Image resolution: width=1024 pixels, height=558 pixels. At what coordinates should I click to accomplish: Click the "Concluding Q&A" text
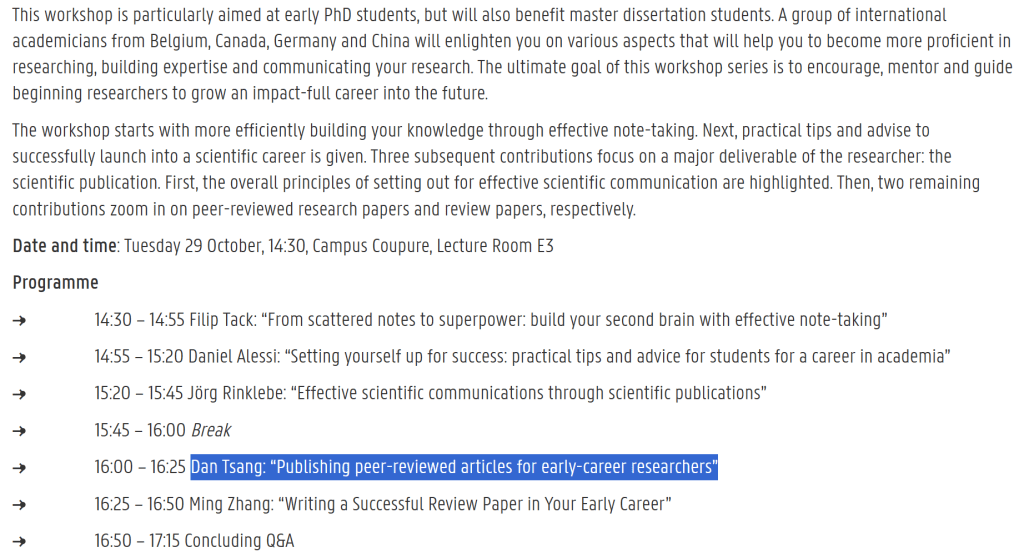click(239, 542)
